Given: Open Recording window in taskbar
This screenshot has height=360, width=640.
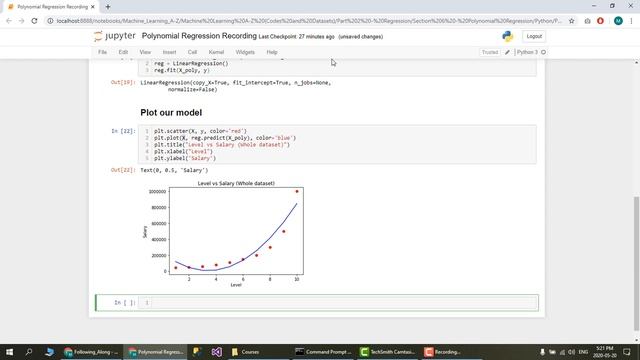Looking at the screenshot, I should click(x=442, y=352).
